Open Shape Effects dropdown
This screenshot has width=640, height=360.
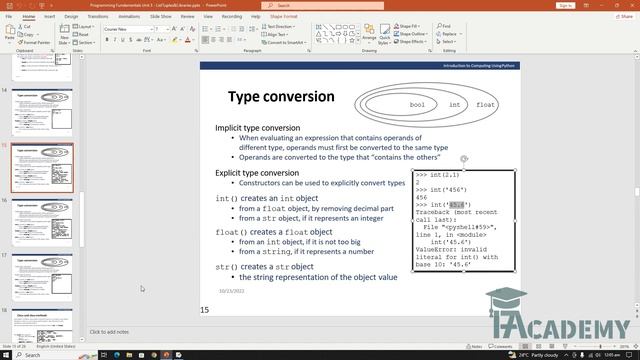pos(410,42)
